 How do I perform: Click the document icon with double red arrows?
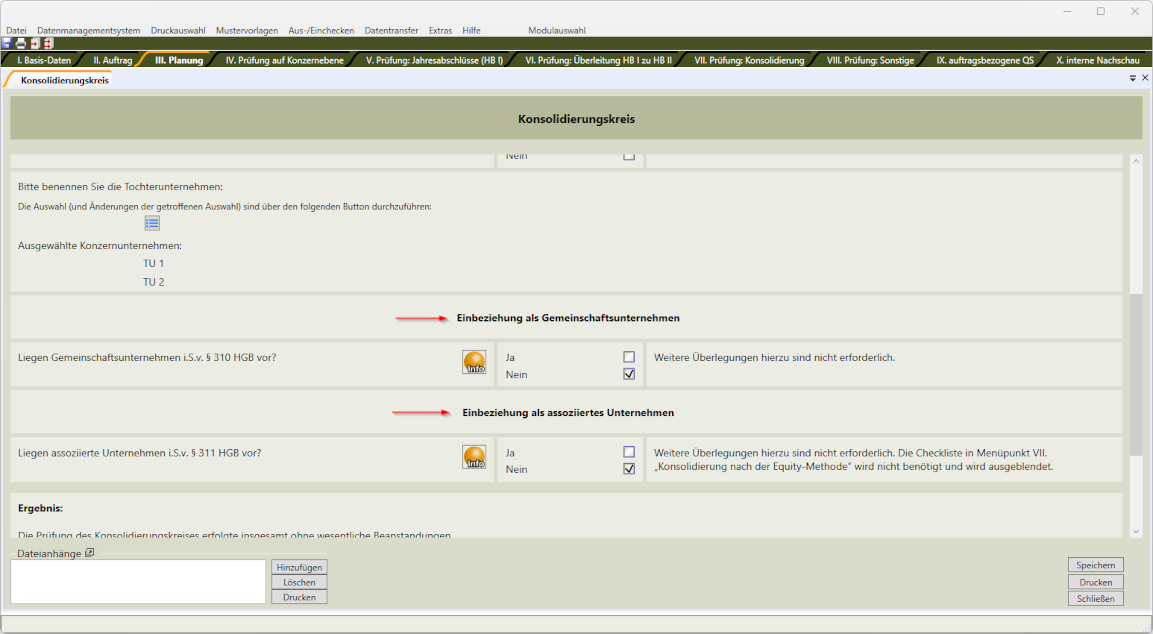[47, 44]
